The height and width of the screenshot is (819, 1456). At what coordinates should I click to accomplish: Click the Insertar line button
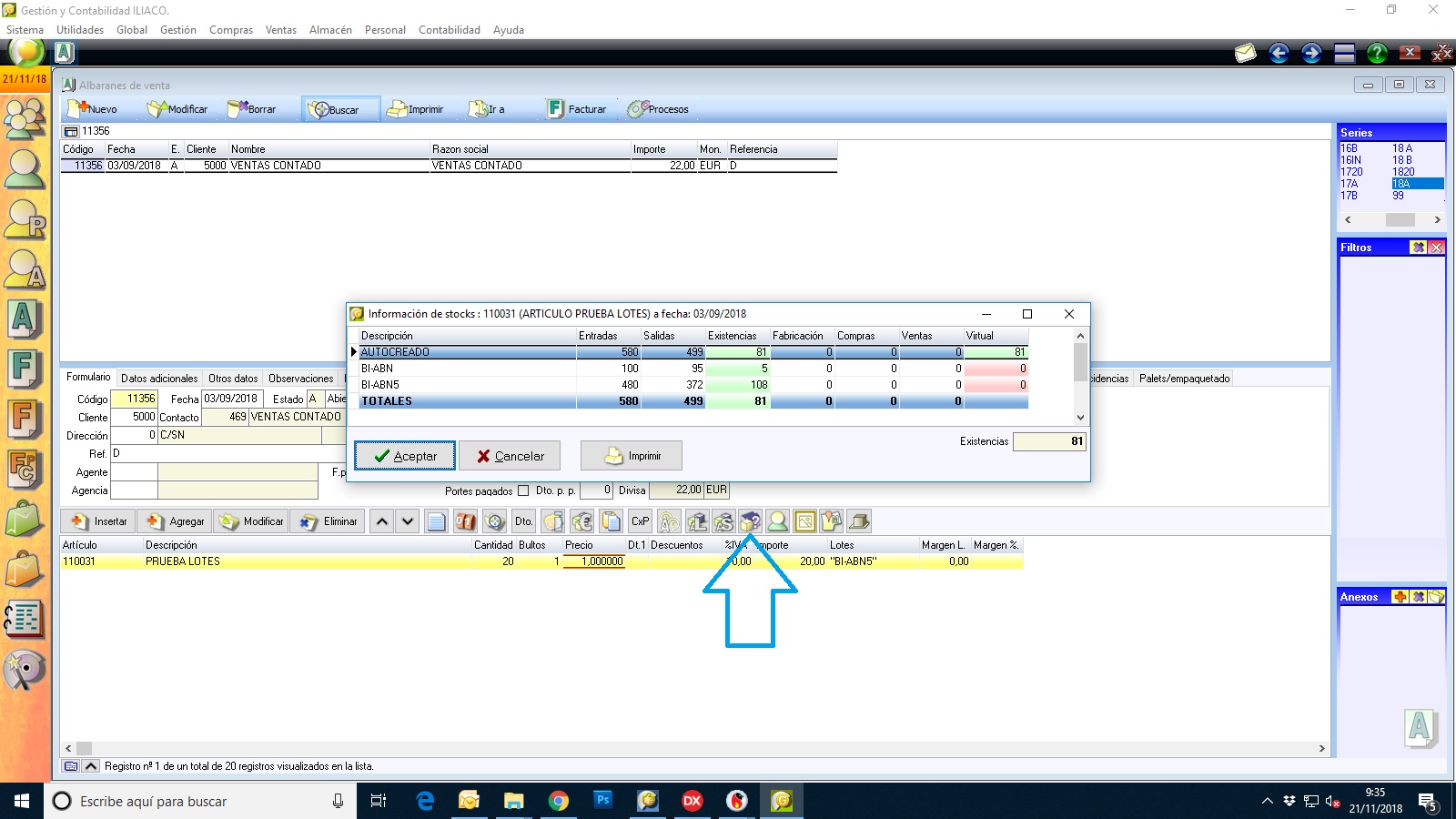coord(99,521)
